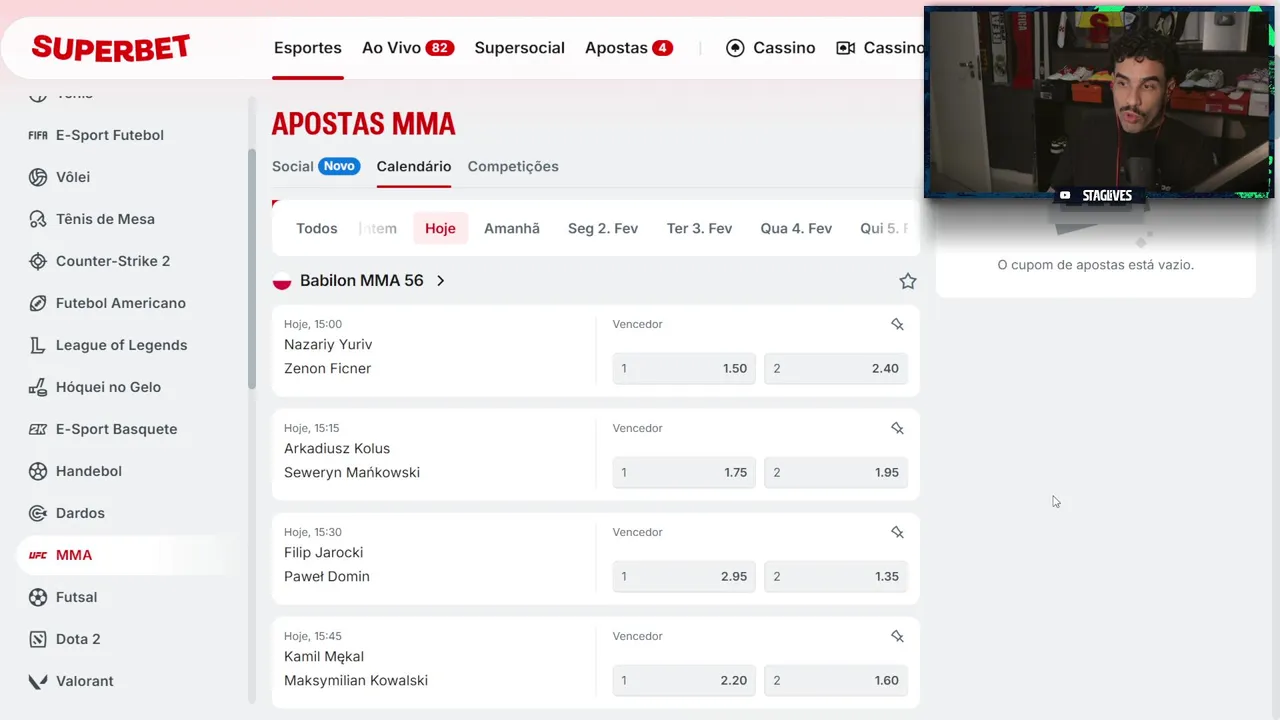Open the Supersocial tab
Screen dimensions: 1280x720
520,48
